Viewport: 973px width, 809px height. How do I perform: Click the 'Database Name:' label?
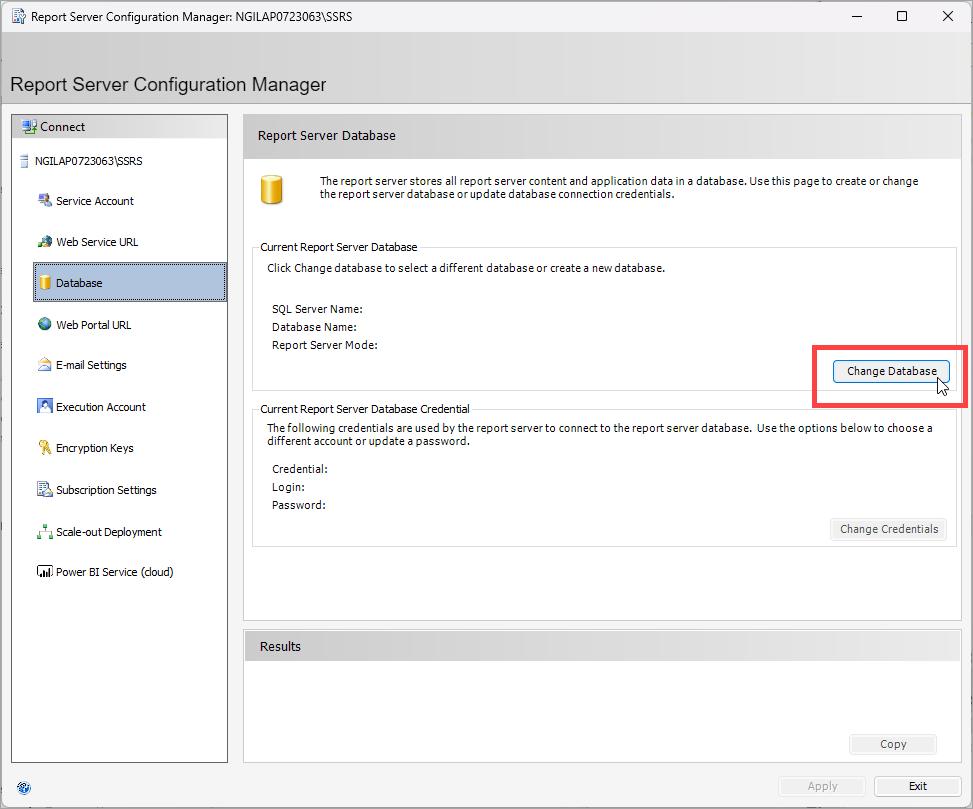314,327
